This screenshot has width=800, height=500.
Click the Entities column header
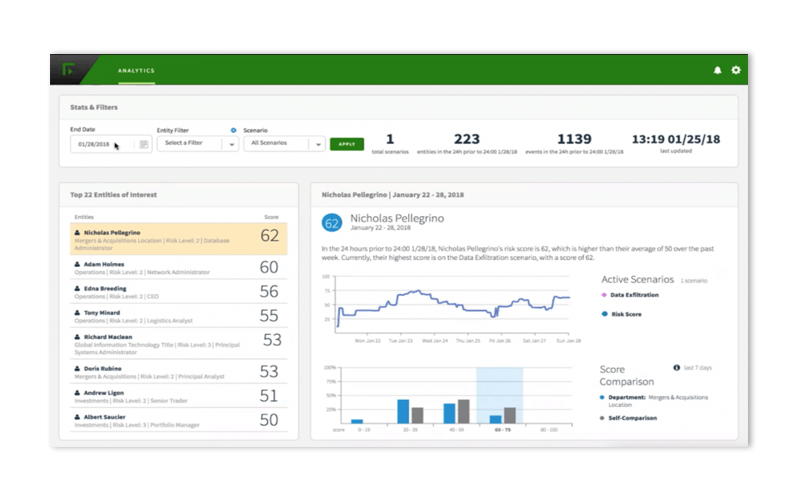[x=84, y=217]
